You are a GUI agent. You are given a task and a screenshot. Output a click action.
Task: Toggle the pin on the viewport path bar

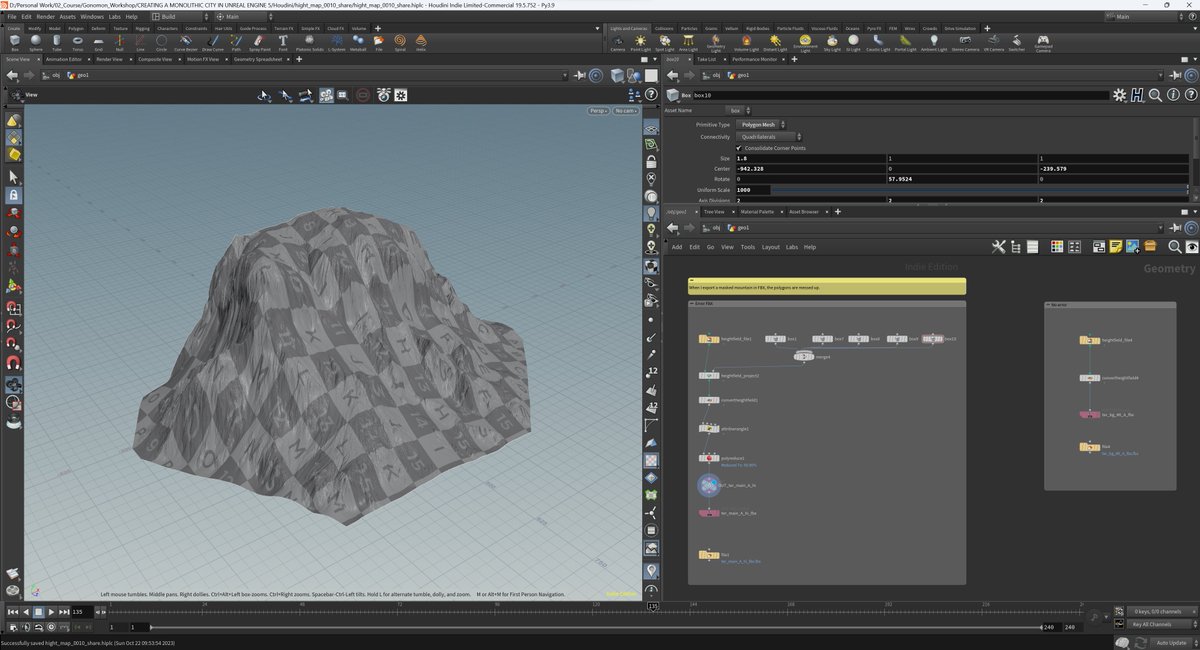579,75
